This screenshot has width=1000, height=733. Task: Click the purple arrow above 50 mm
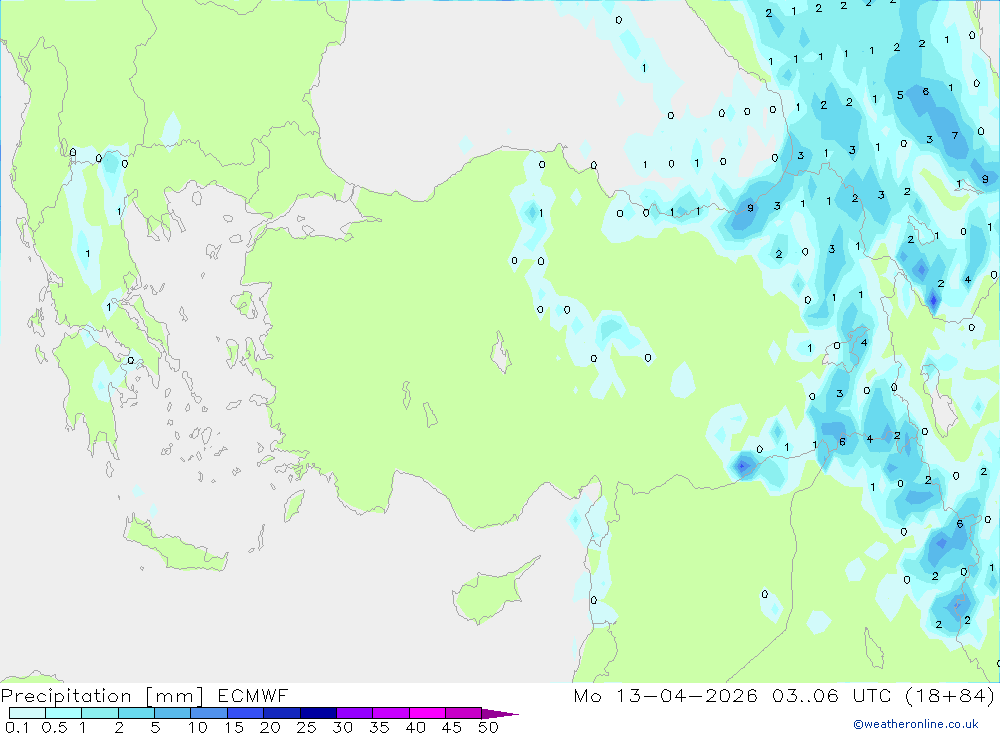click(x=499, y=714)
